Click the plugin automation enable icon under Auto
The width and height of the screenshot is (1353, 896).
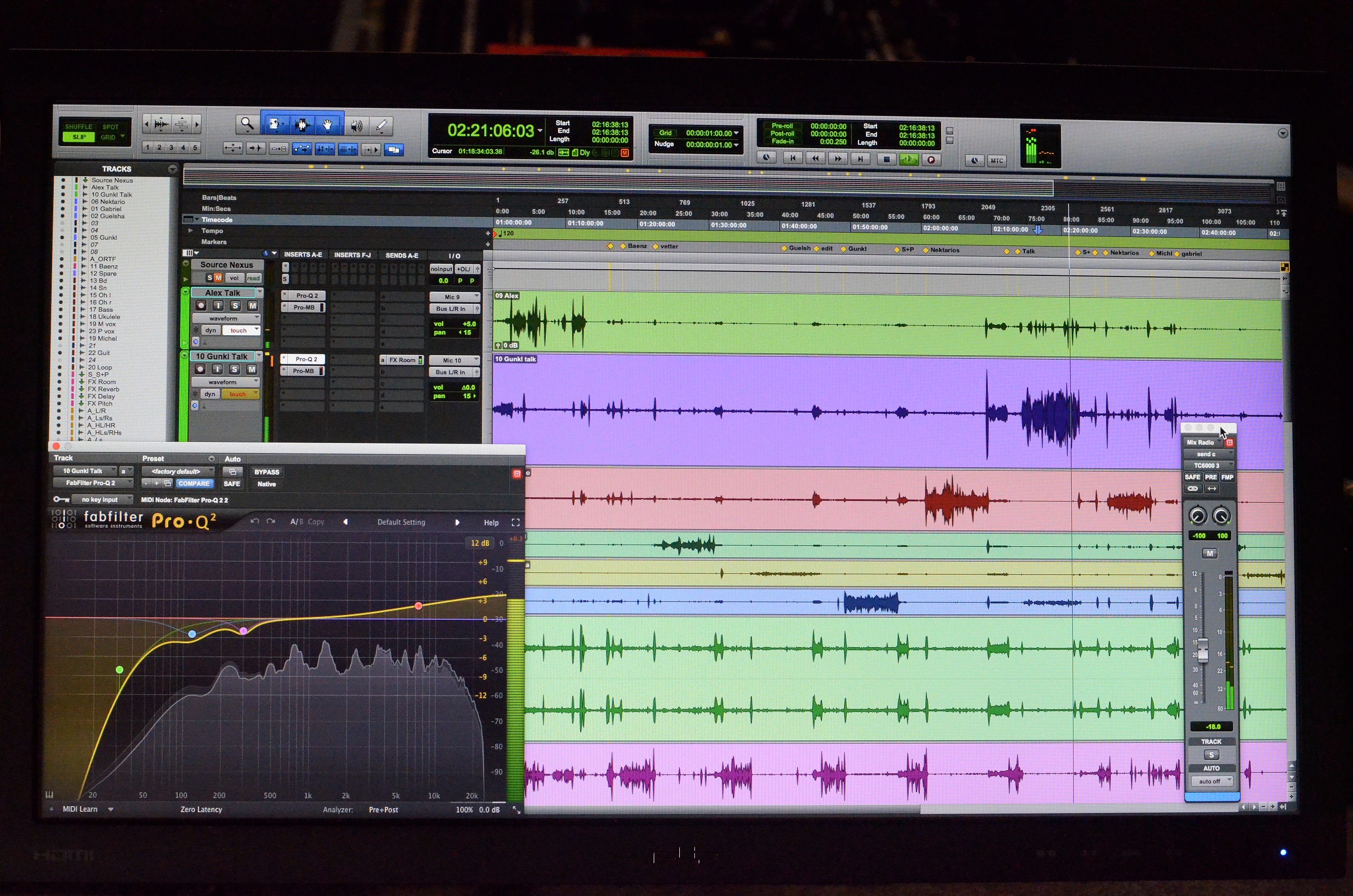click(x=232, y=471)
